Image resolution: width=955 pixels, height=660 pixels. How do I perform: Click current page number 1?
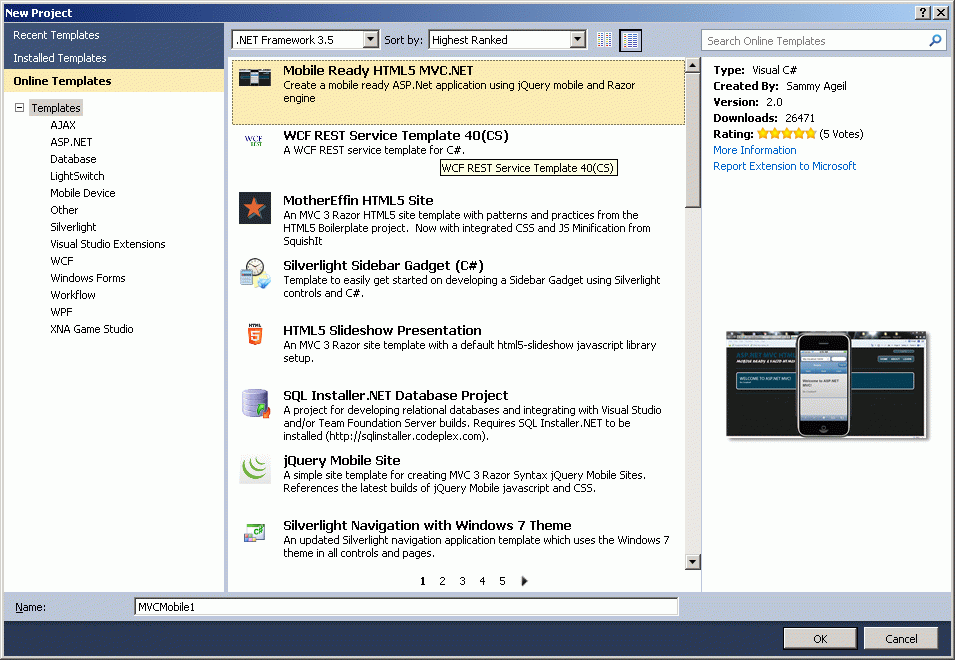(423, 581)
